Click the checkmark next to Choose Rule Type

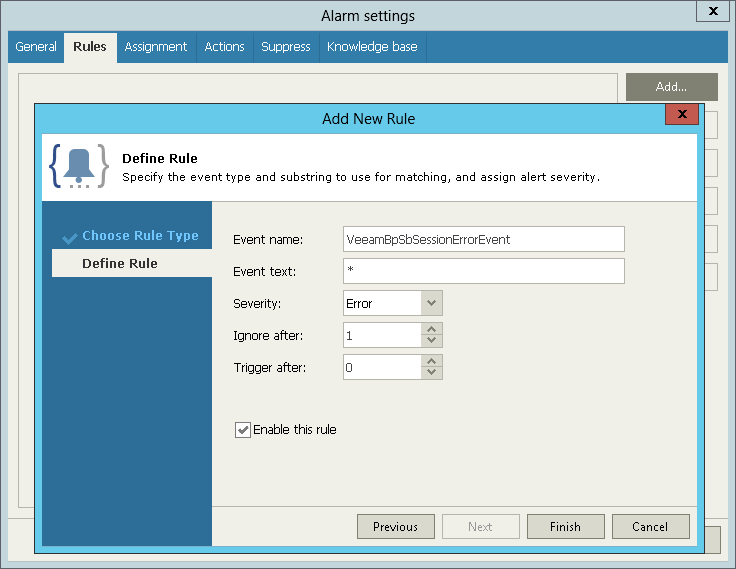coord(69,238)
